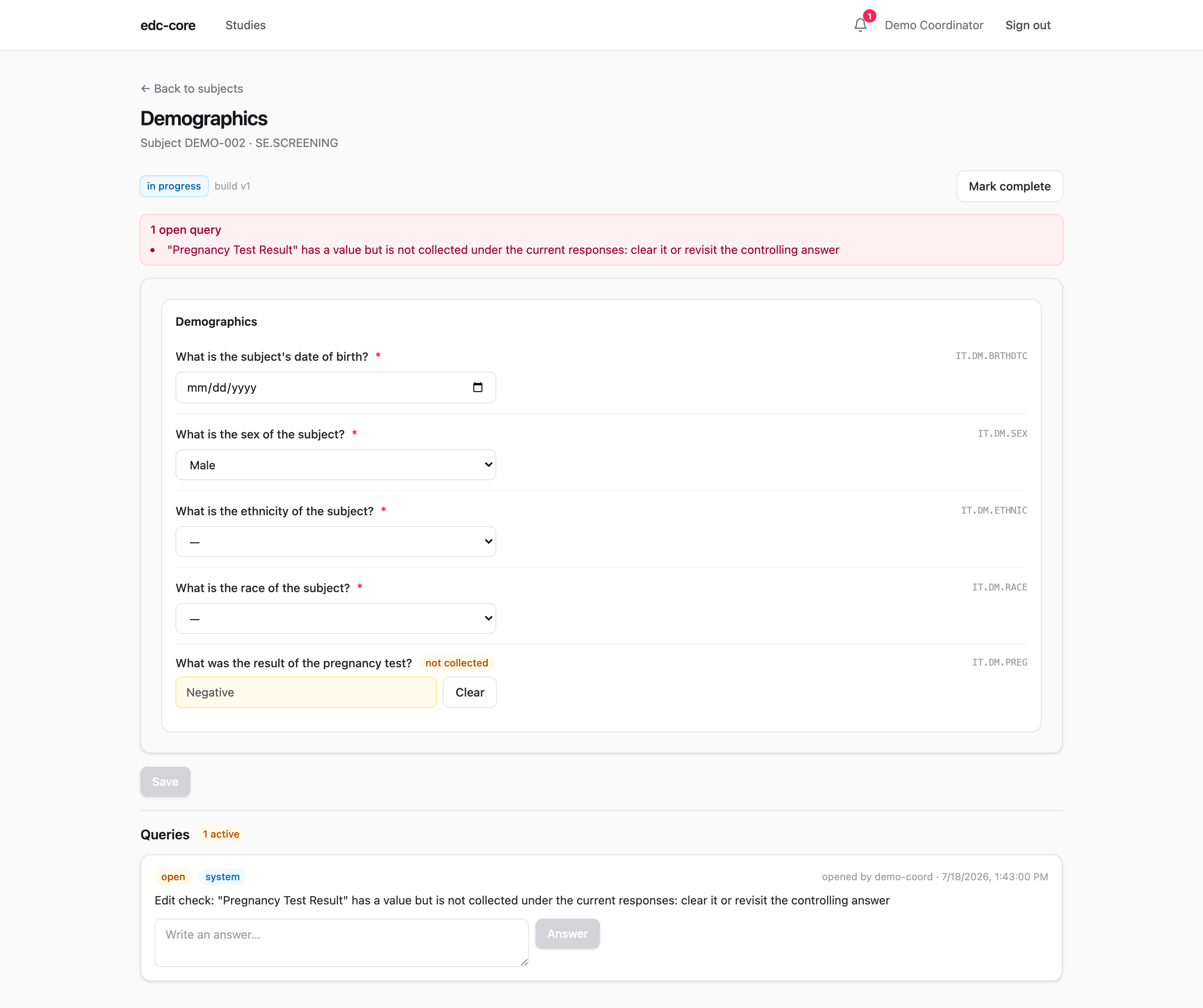Open calendar picker in date of birth field
The image size is (1203, 1008).
click(x=478, y=387)
